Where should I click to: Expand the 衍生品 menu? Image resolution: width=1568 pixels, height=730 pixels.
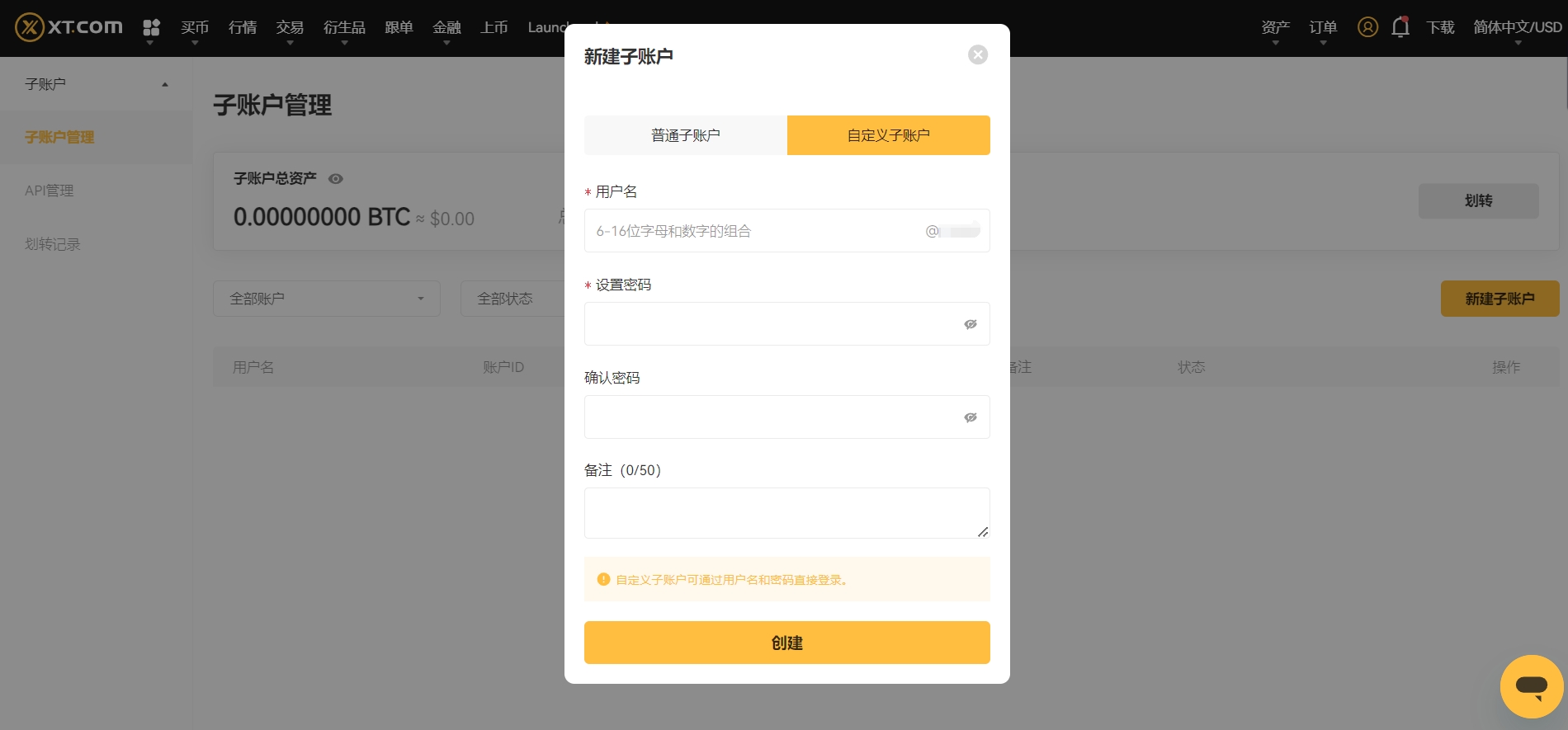pyautogui.click(x=344, y=28)
